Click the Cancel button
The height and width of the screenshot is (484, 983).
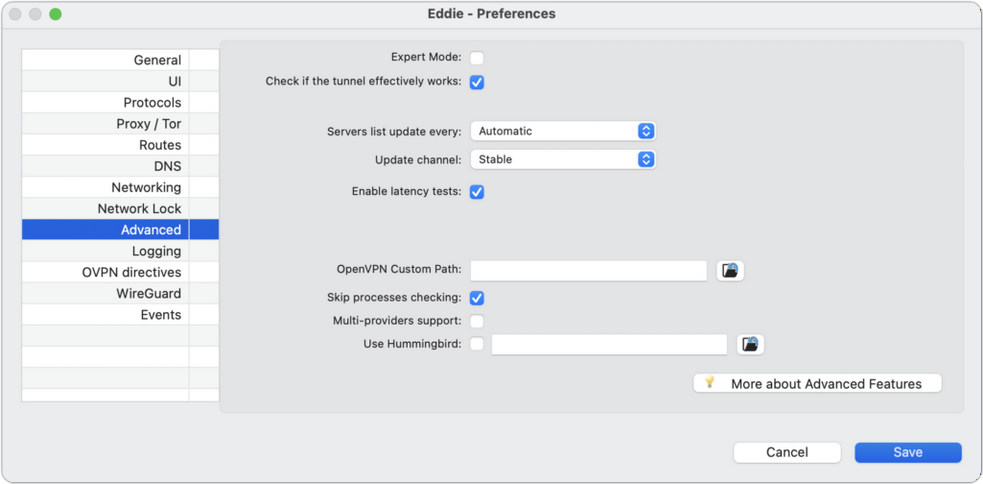(x=787, y=452)
